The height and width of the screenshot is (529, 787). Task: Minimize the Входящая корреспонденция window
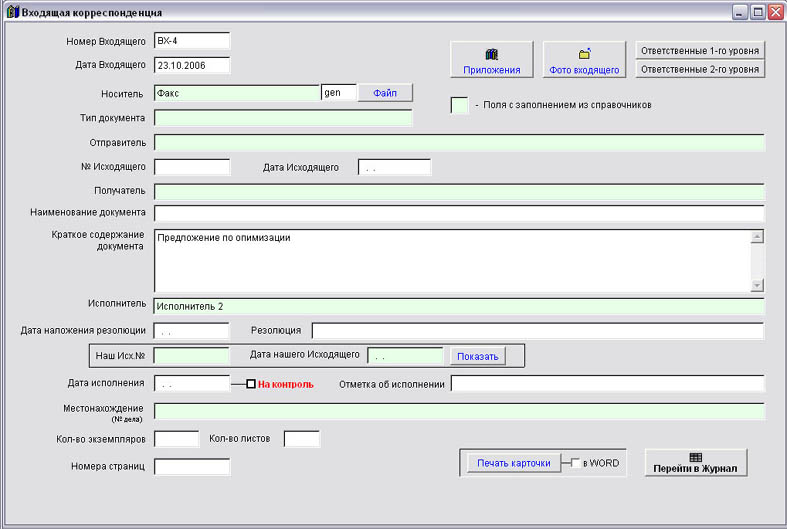pyautogui.click(x=740, y=12)
